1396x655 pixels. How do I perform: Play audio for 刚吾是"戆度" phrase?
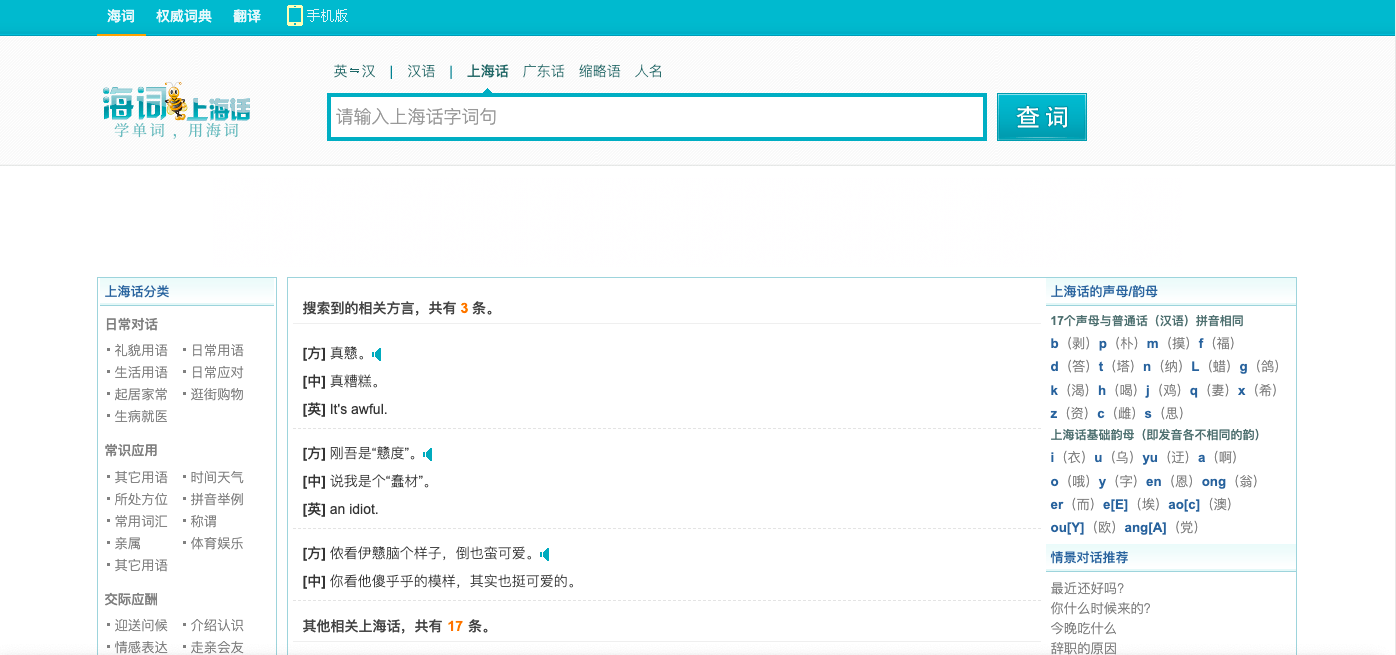428,454
